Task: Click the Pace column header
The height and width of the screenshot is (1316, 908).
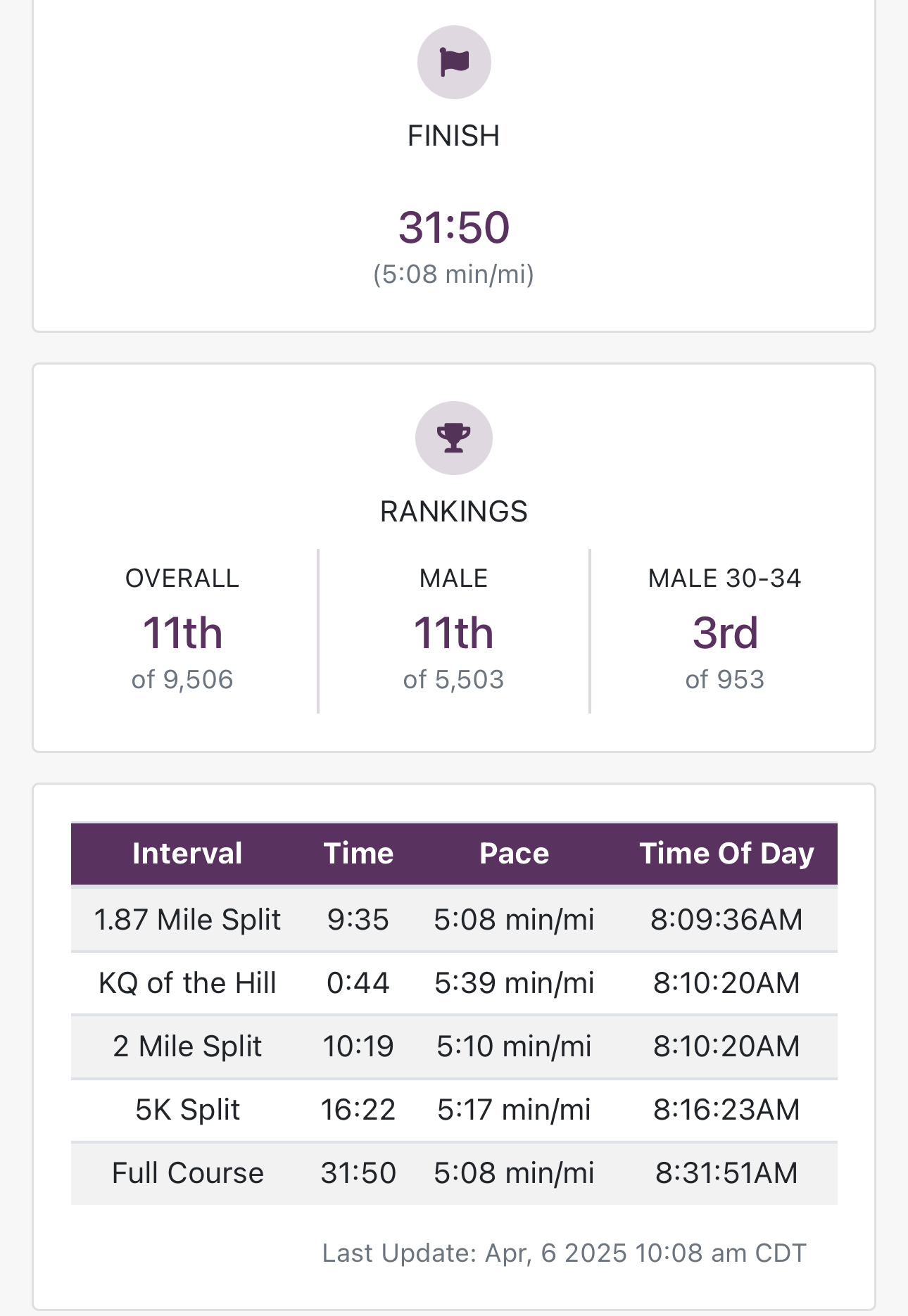Action: click(515, 854)
